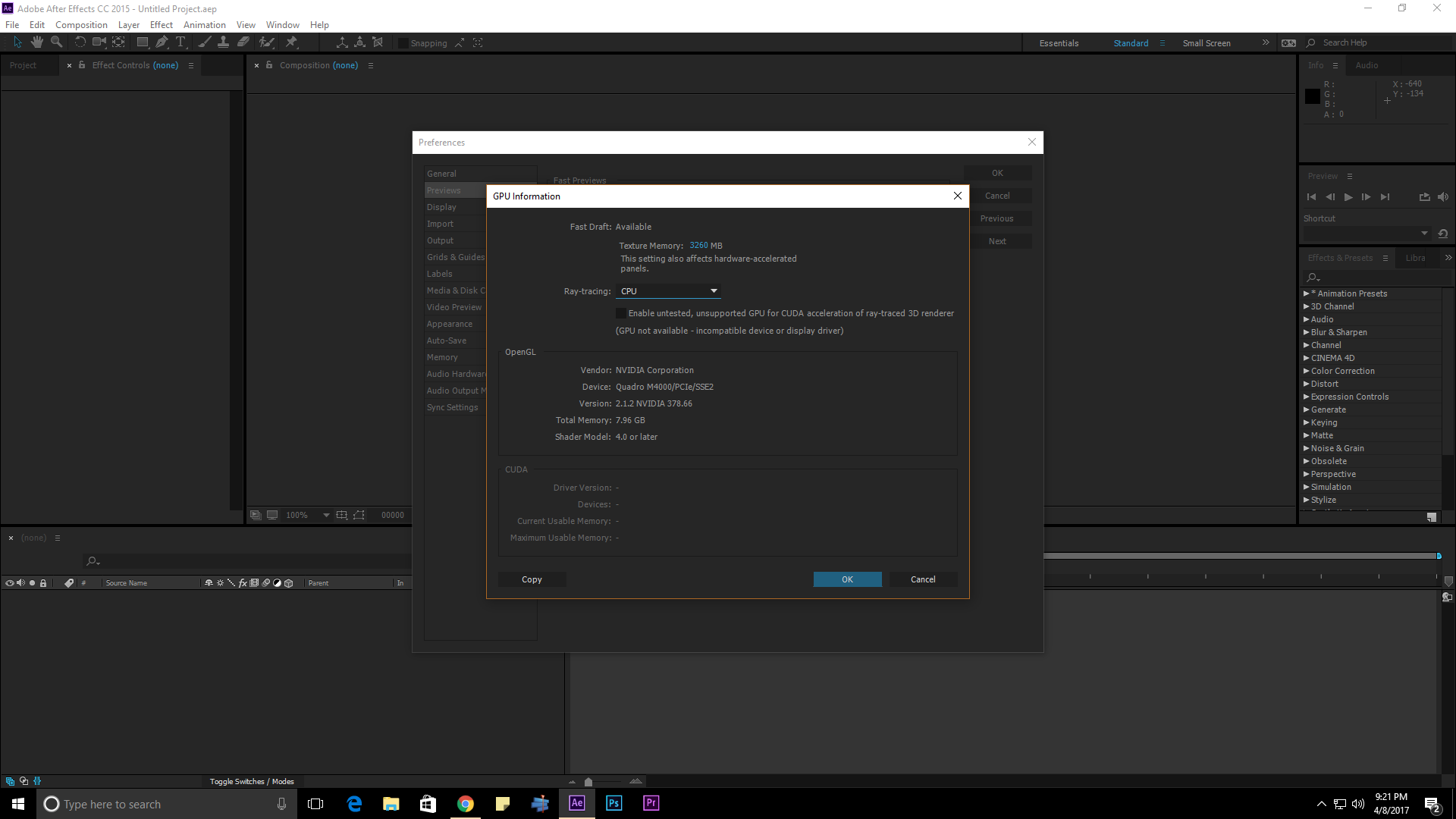Click the Adobe Premiere Pro taskbar icon

pyautogui.click(x=651, y=803)
